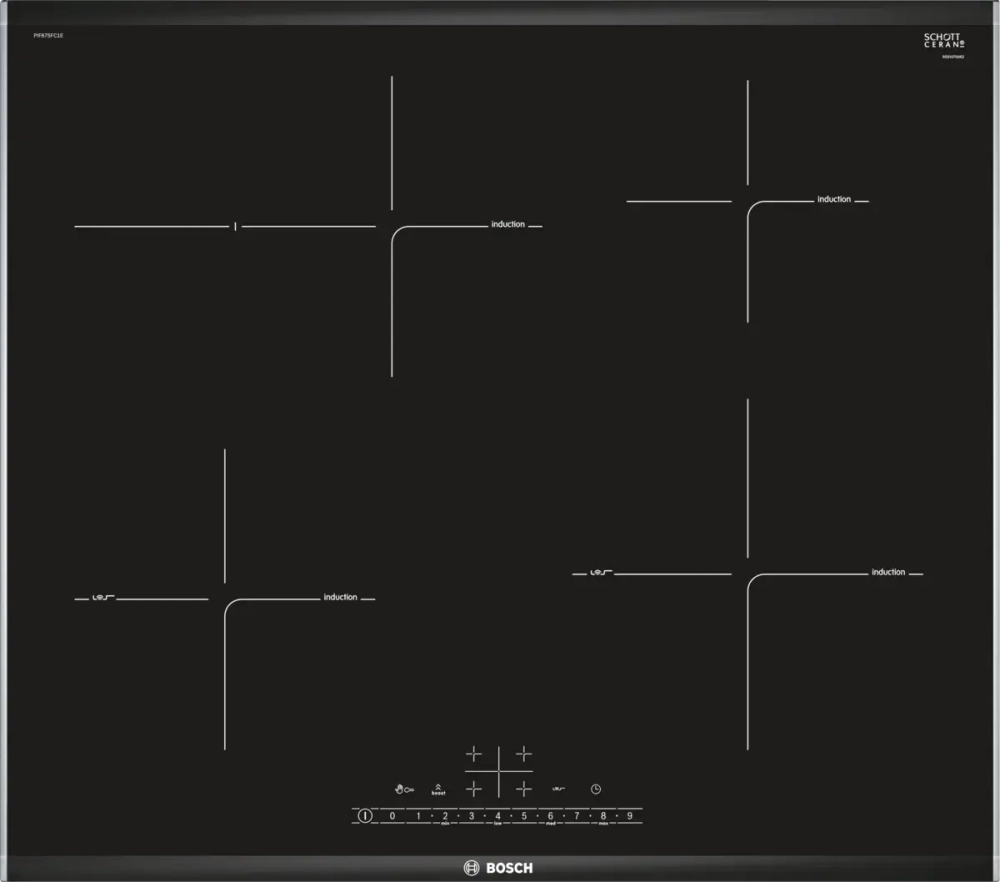The height and width of the screenshot is (882, 1000).
Task: Click the 'induction' label of the bottom-left zone
Action: click(340, 597)
